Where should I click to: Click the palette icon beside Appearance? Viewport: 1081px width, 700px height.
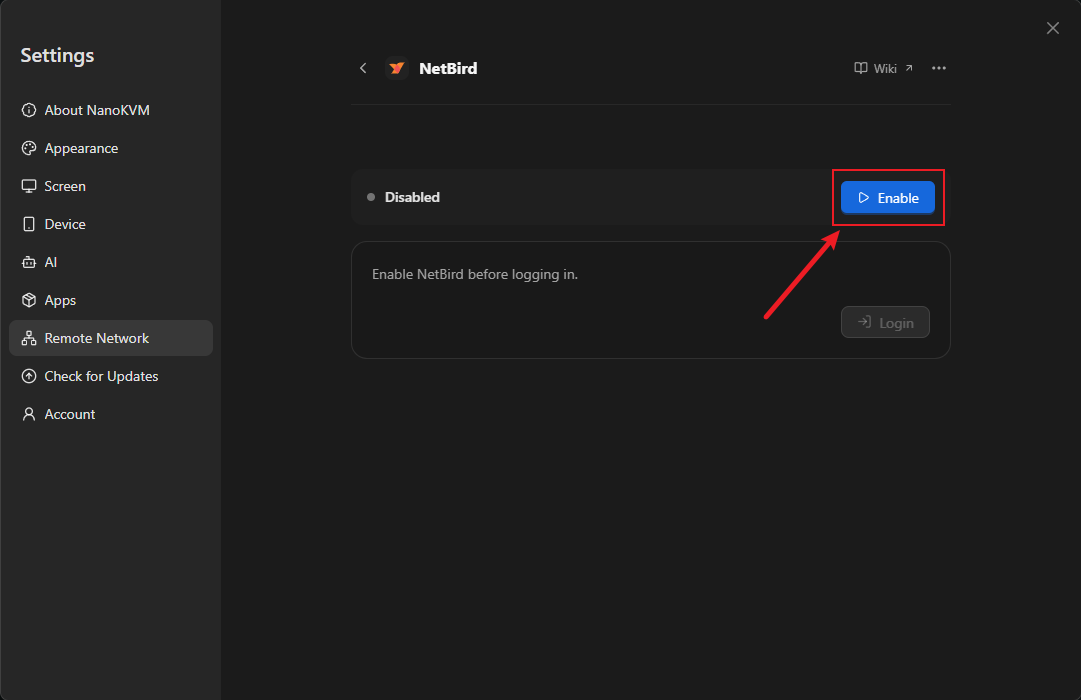[x=29, y=148]
